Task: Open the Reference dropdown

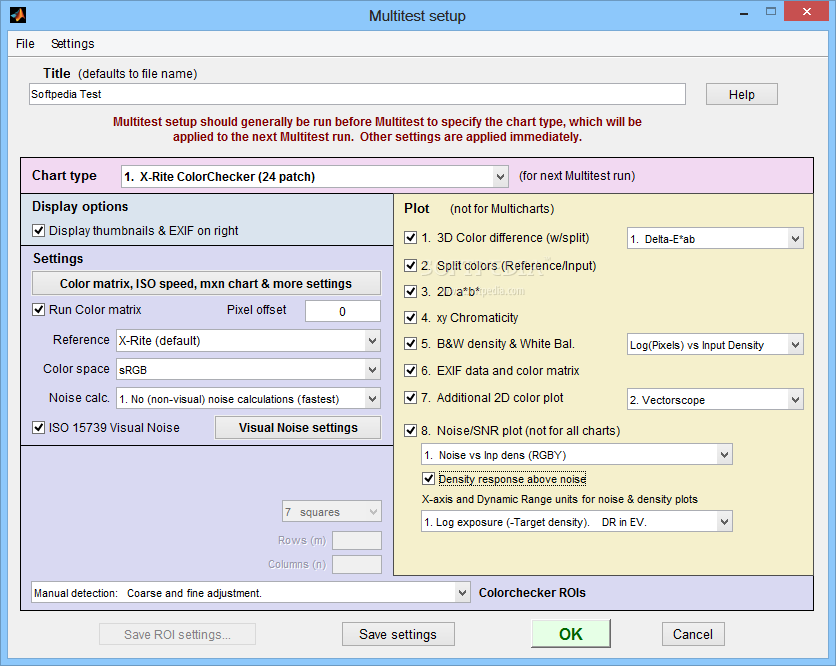Action: click(248, 341)
